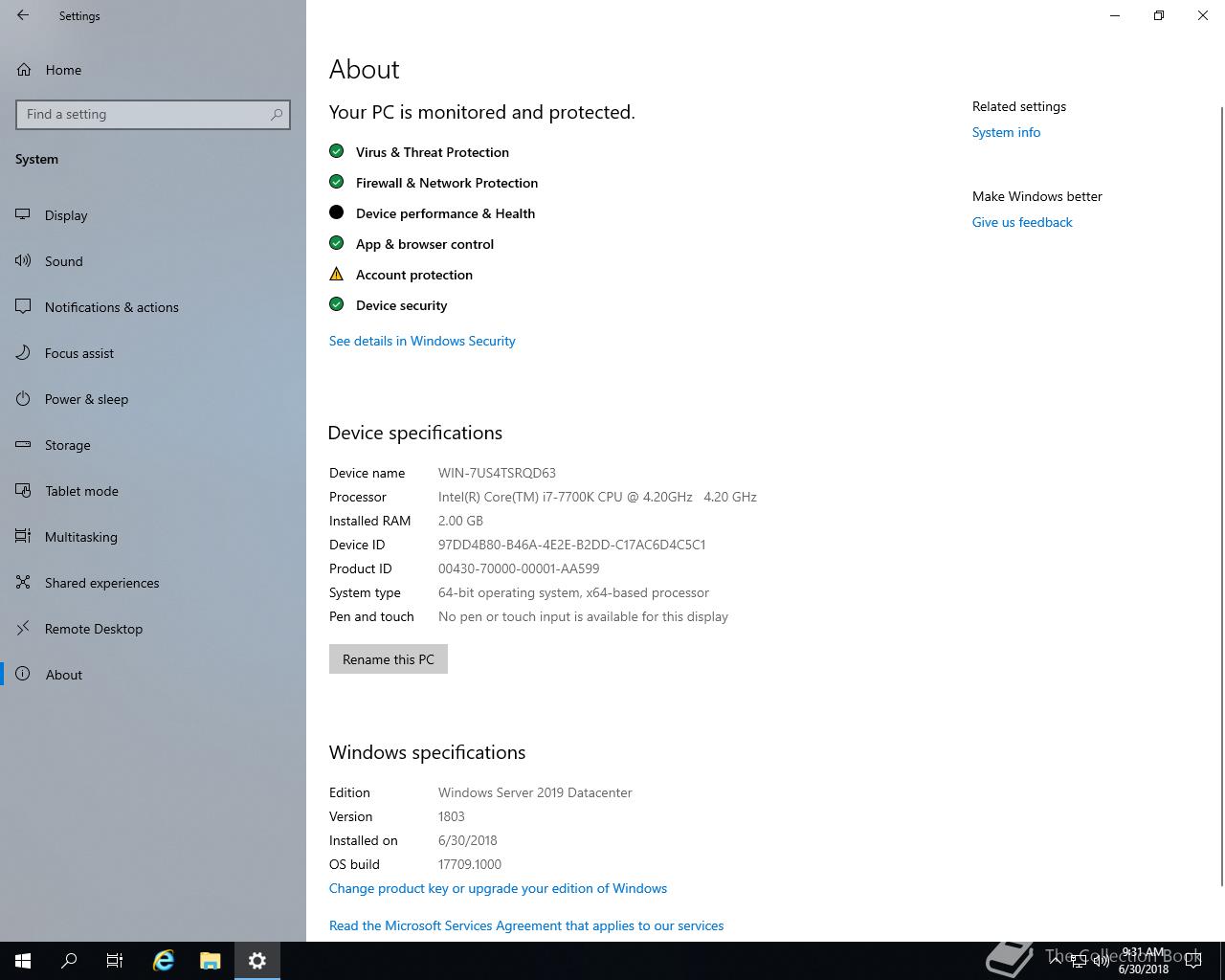Select the About page in sidebar
Screen dimensions: 1225x980
[x=153, y=675]
